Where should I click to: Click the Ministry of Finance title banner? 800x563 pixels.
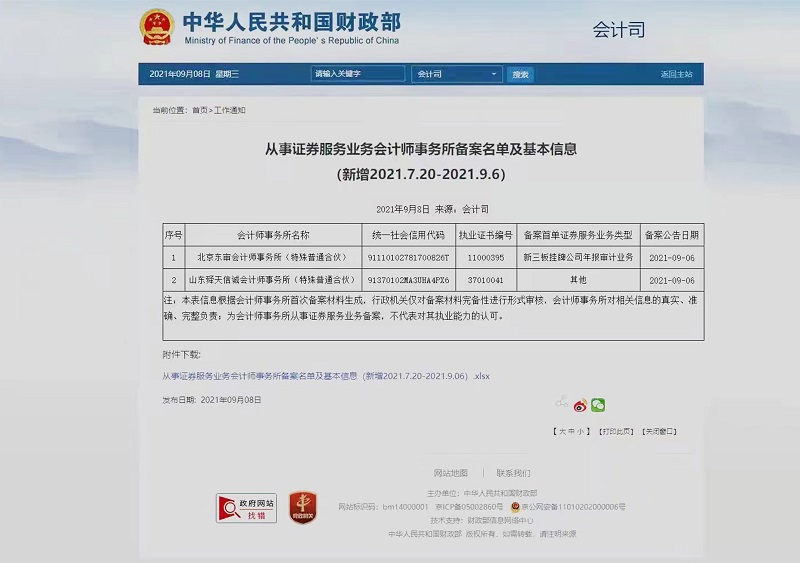[x=291, y=28]
